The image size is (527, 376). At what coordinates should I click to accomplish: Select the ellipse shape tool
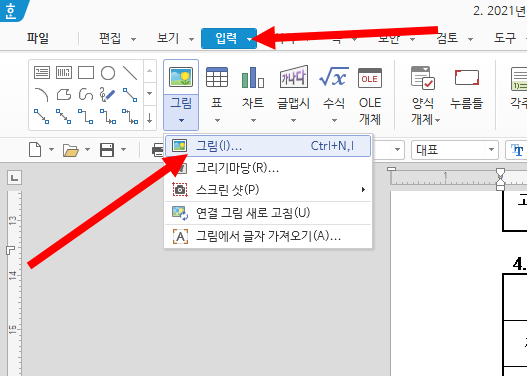(108, 73)
